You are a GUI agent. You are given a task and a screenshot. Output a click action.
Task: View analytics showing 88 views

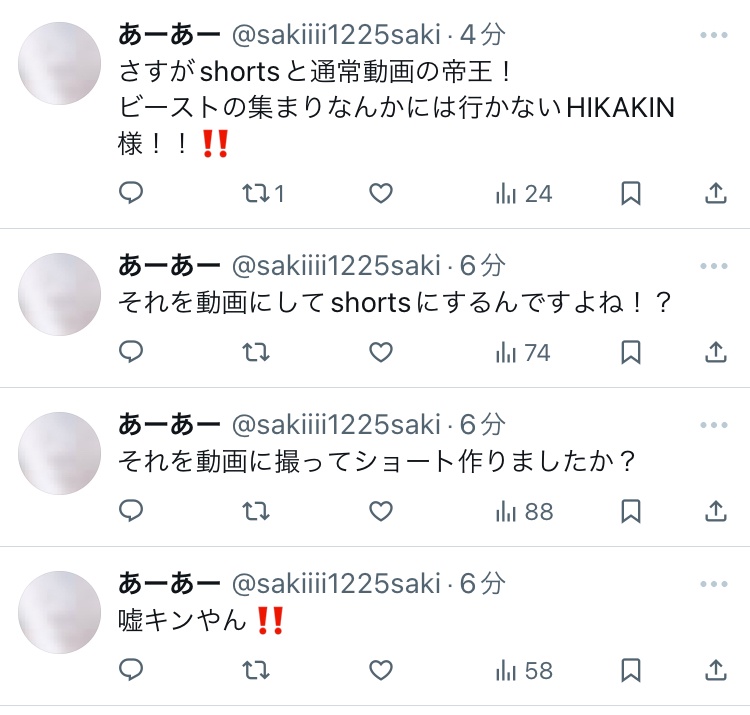pyautogui.click(x=524, y=512)
